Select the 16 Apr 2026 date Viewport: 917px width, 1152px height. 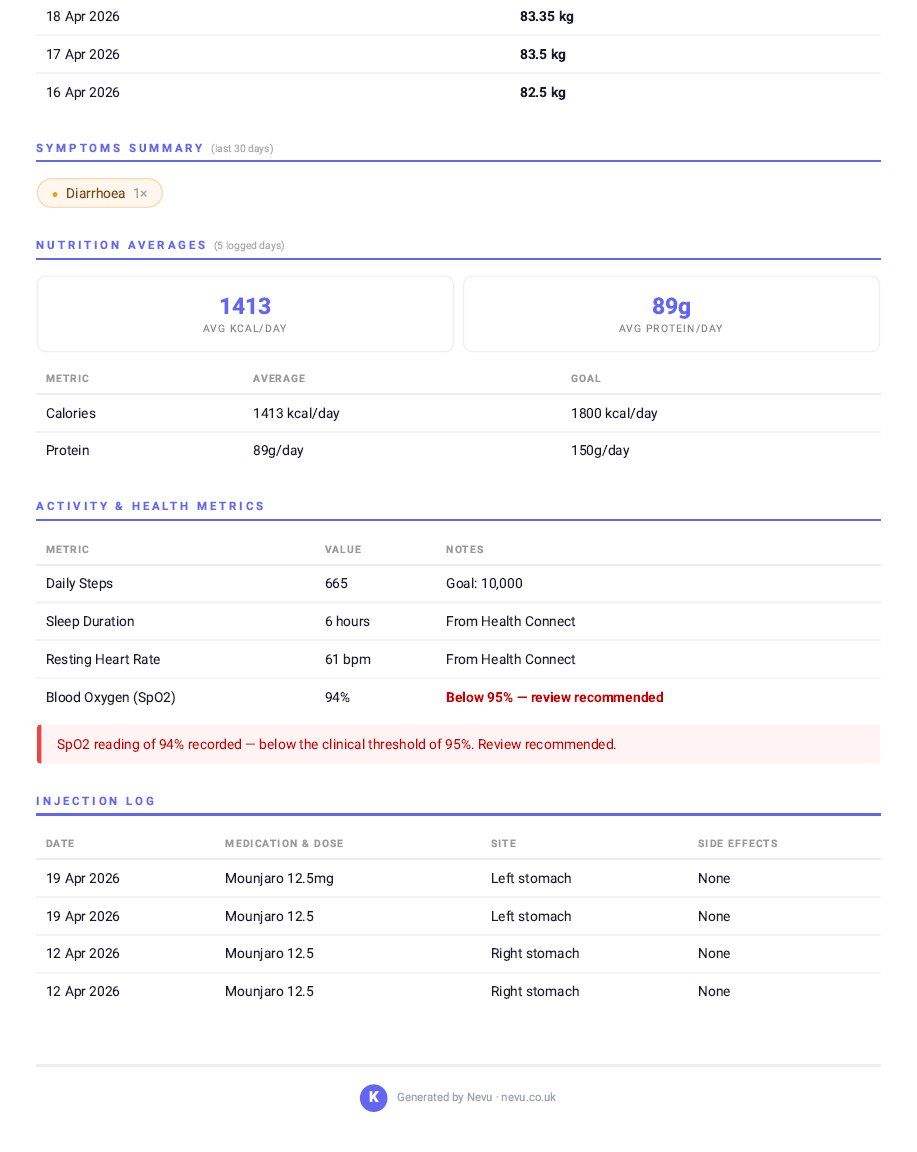click(82, 93)
